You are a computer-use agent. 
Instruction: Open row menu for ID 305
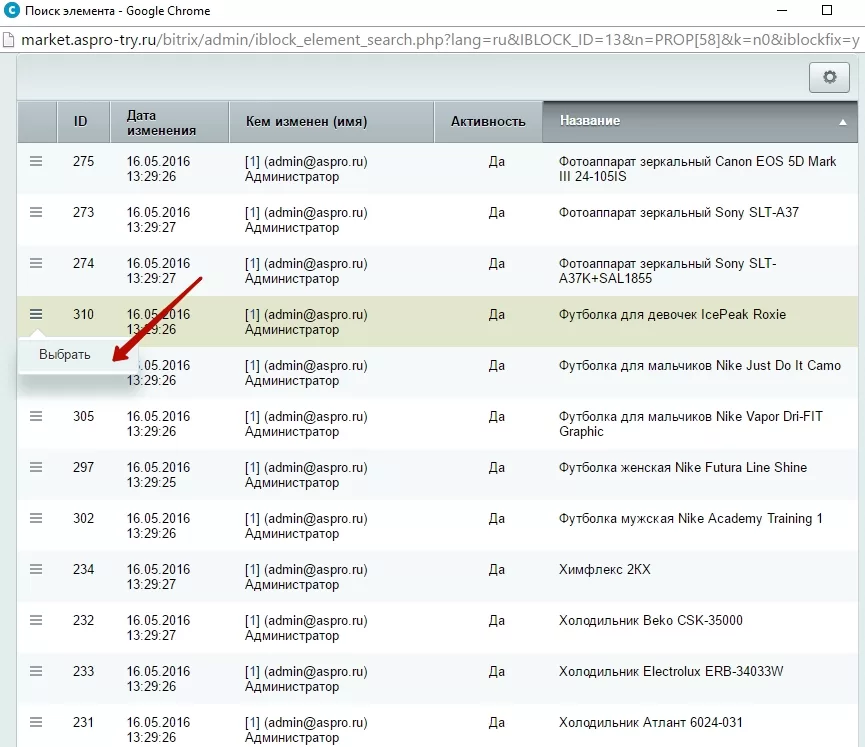(x=36, y=416)
